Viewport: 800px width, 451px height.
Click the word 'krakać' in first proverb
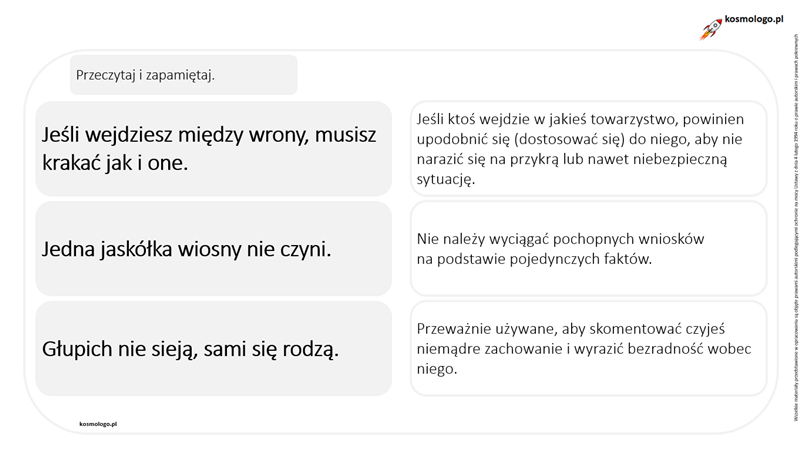pyautogui.click(x=71, y=163)
